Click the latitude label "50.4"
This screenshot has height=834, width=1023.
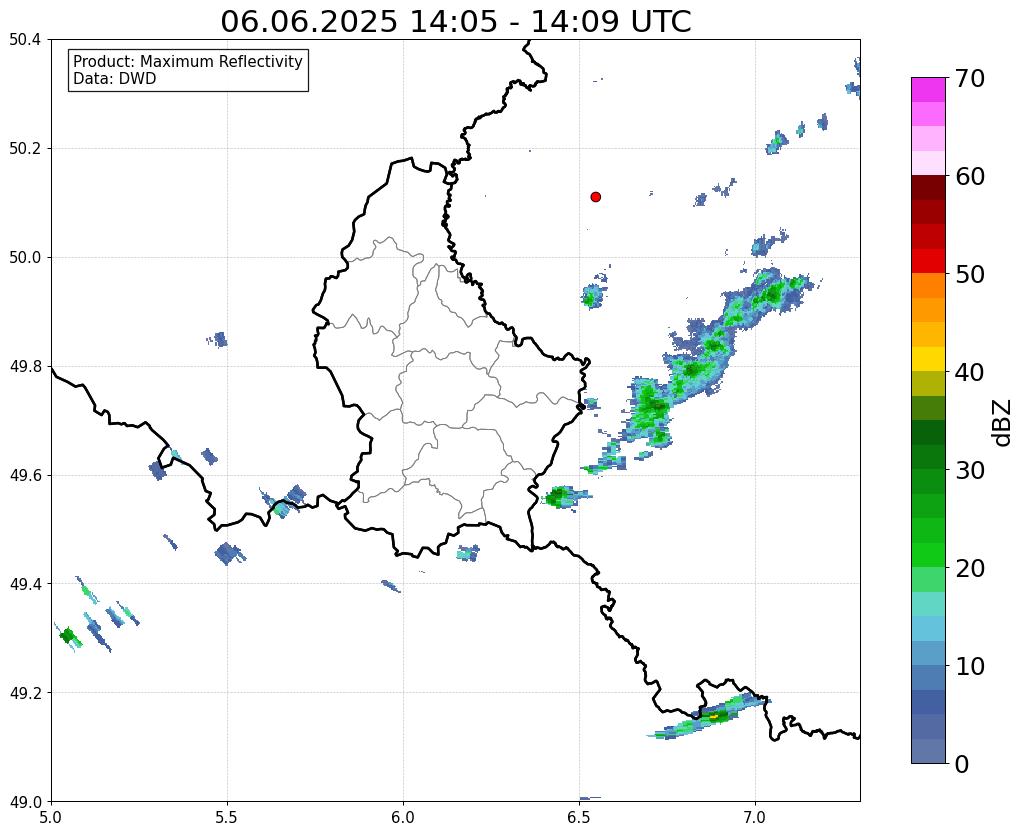point(25,40)
